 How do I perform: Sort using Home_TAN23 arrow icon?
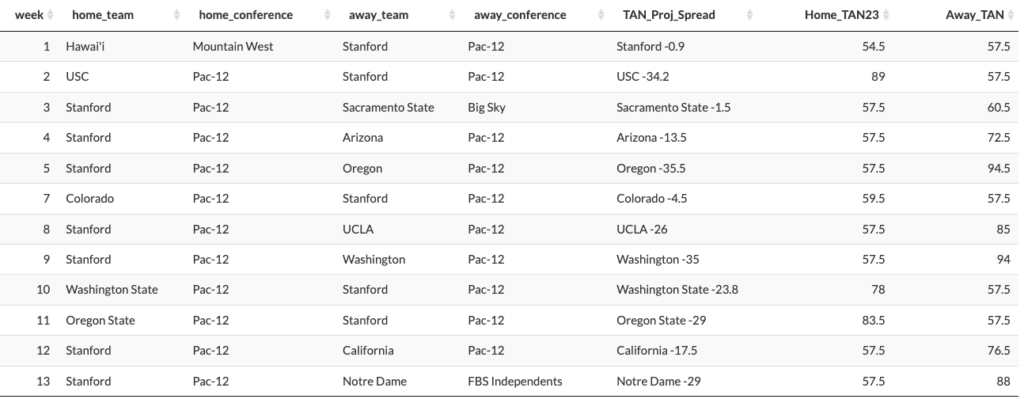pos(885,15)
